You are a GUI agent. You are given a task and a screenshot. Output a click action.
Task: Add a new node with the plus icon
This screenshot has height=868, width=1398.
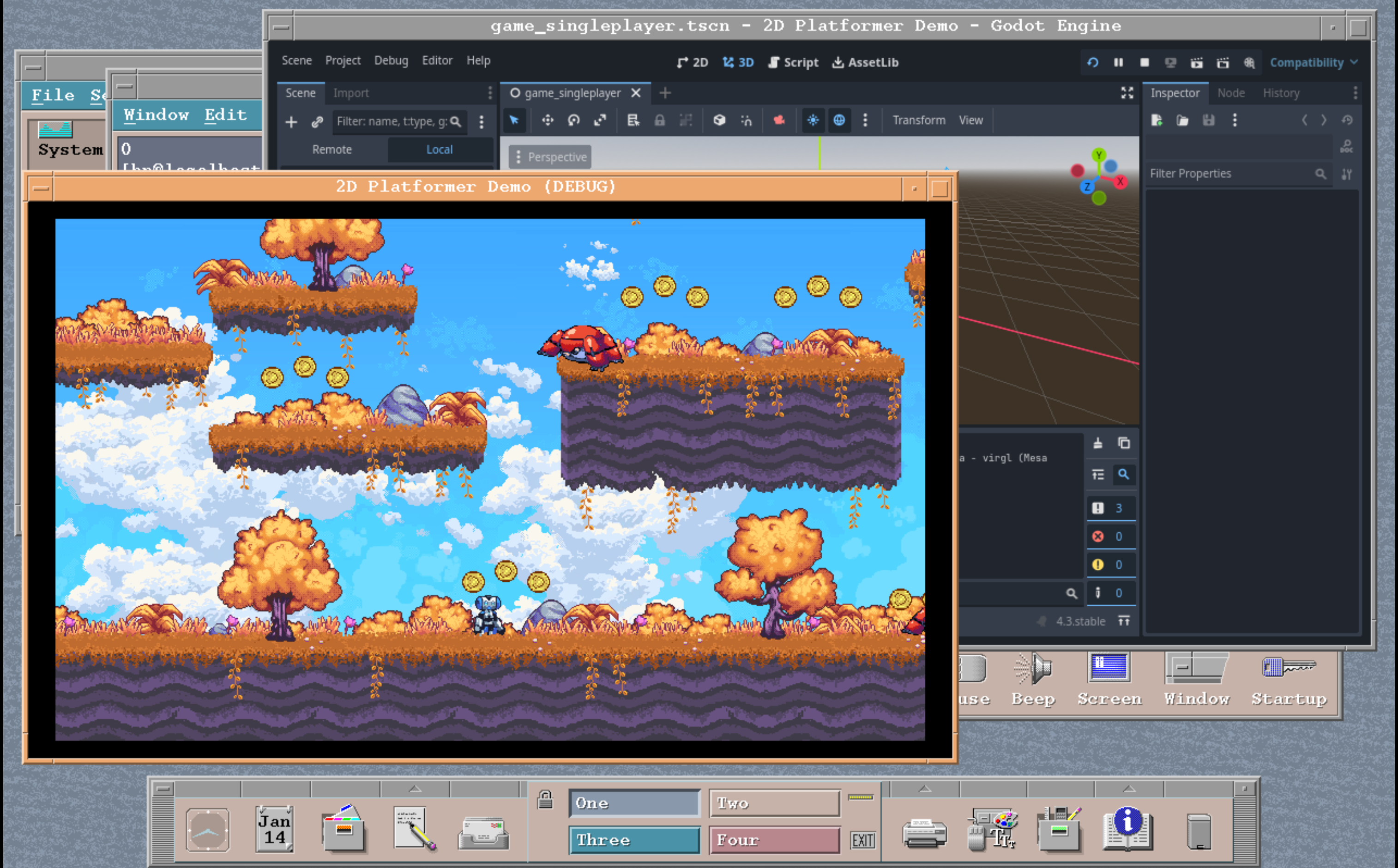pyautogui.click(x=291, y=122)
